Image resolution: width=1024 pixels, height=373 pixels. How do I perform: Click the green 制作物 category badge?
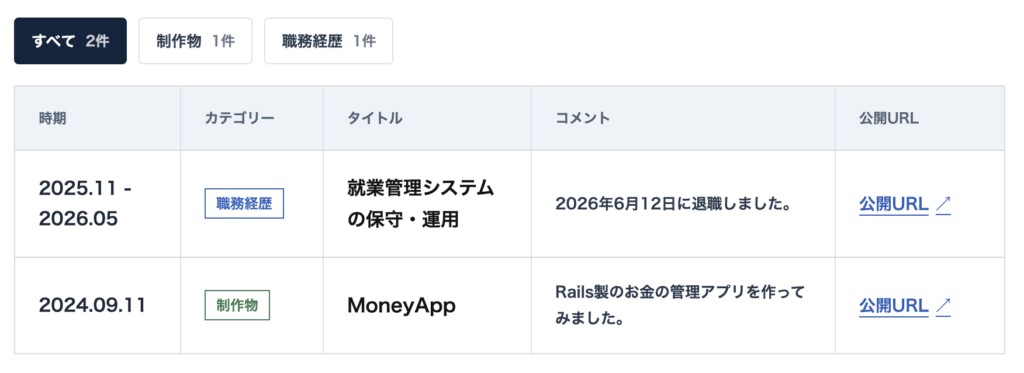(x=237, y=305)
